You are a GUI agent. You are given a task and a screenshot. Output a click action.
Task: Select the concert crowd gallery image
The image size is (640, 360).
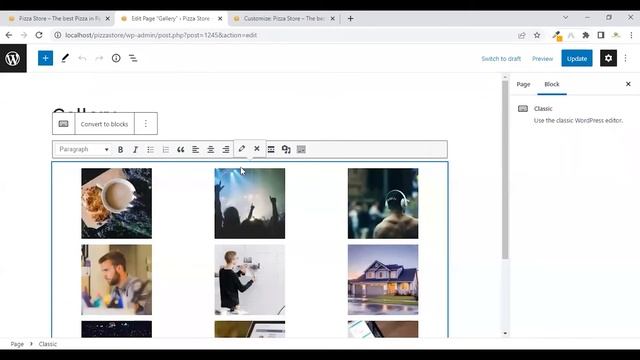pos(250,203)
